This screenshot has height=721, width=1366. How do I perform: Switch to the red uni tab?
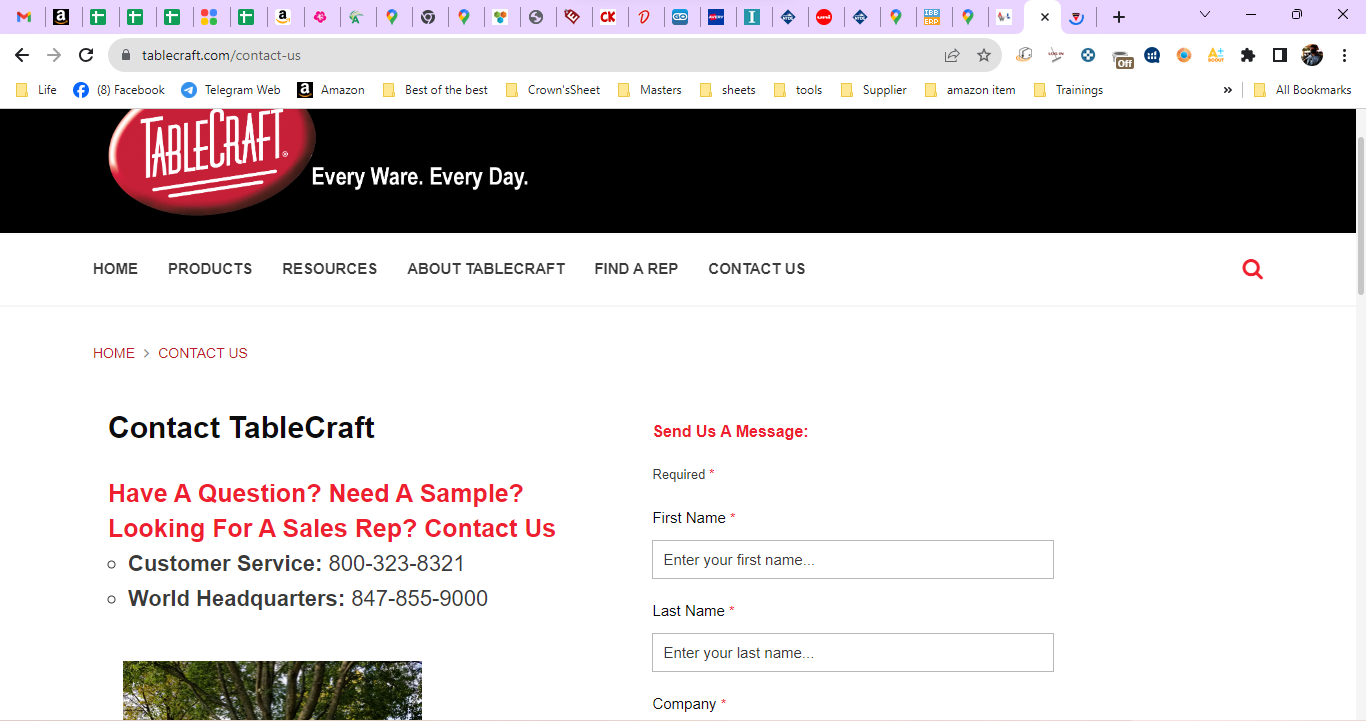tap(824, 17)
